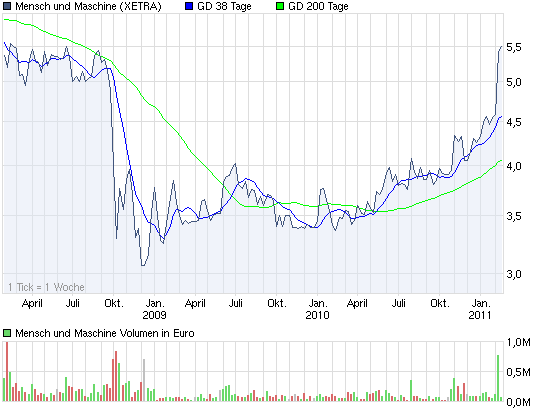This screenshot has width=545, height=410.
Task: Click the tall green volume bar near Jan. 2011
Action: tap(498, 378)
